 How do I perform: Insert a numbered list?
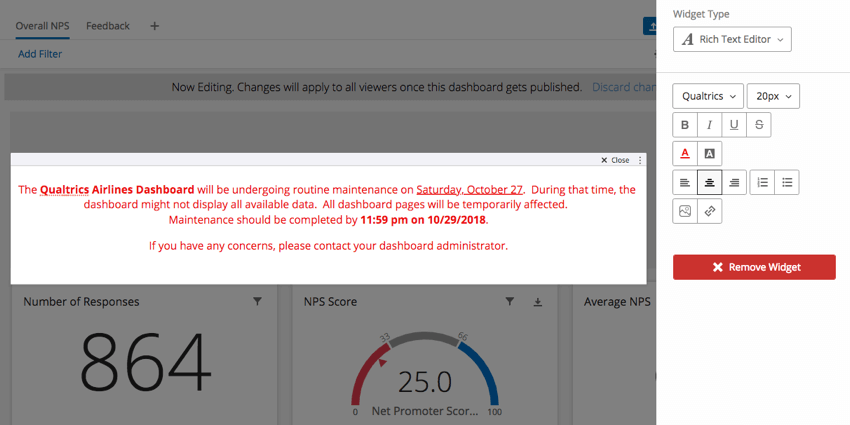coord(762,182)
